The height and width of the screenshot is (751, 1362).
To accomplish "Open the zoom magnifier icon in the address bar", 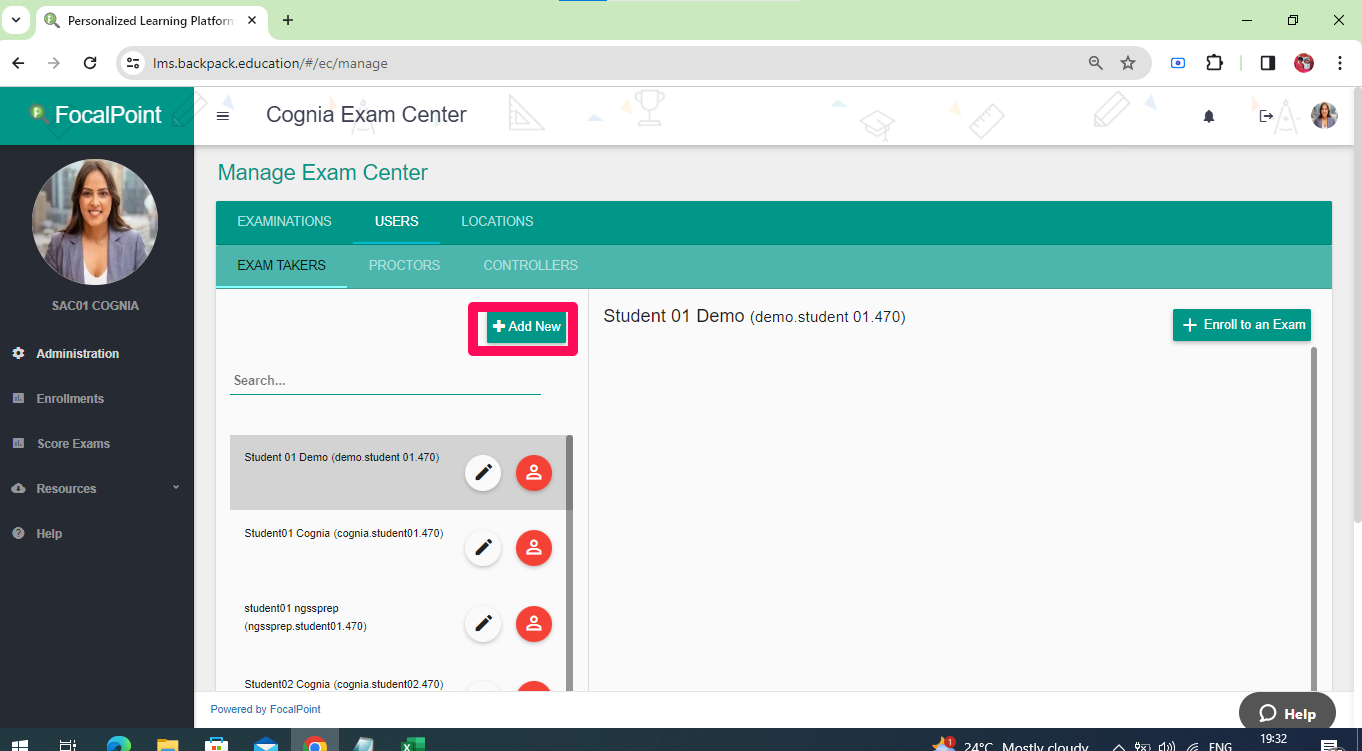I will point(1096,63).
